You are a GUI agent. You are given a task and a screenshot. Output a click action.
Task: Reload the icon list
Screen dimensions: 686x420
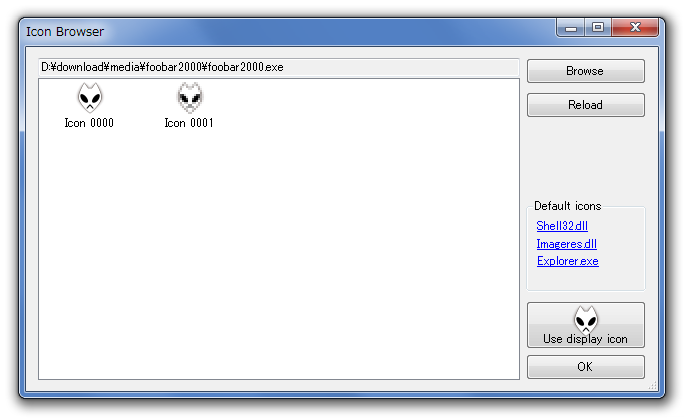pyautogui.click(x=585, y=105)
